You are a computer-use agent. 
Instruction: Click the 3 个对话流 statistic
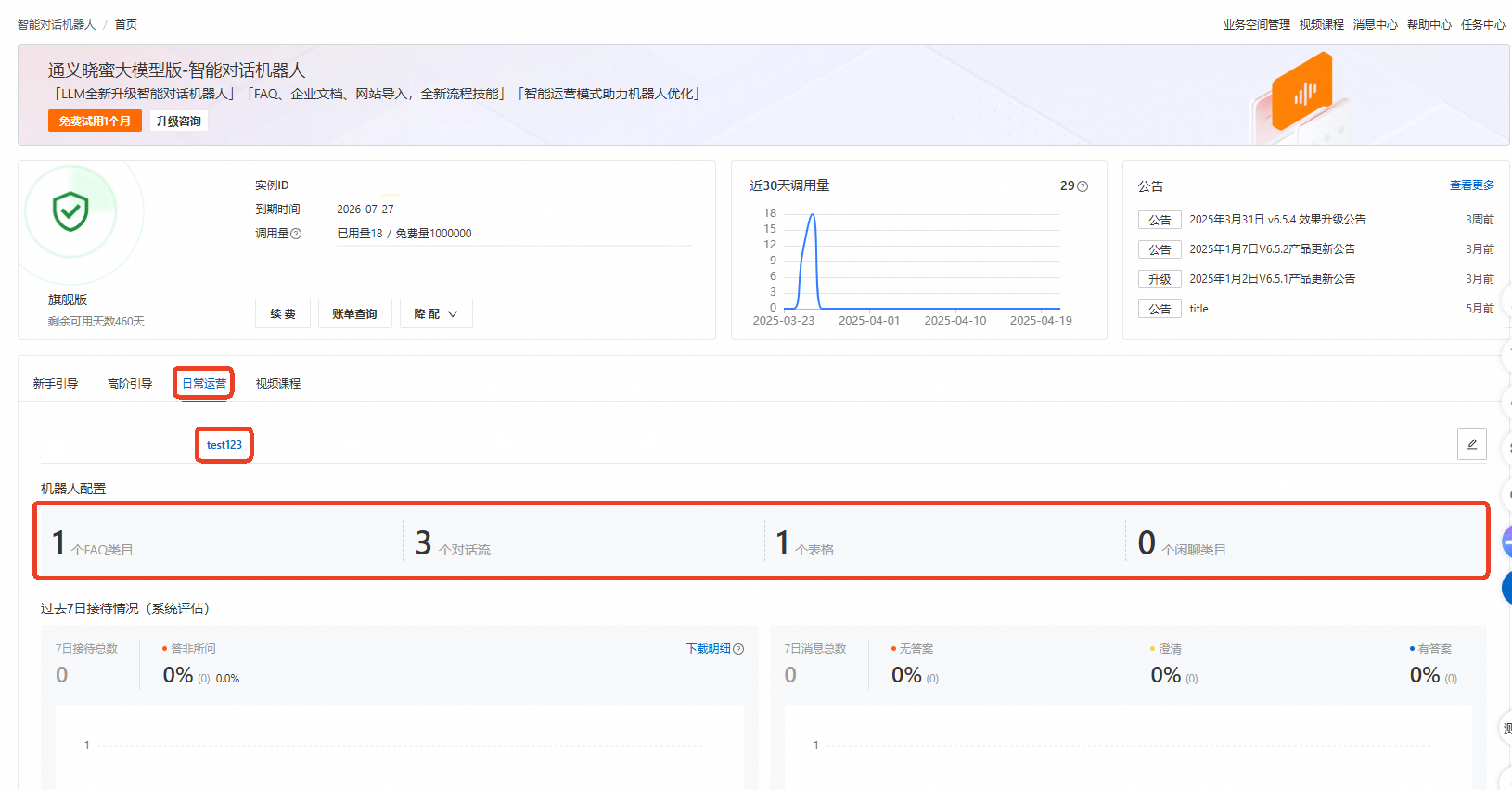click(x=453, y=542)
